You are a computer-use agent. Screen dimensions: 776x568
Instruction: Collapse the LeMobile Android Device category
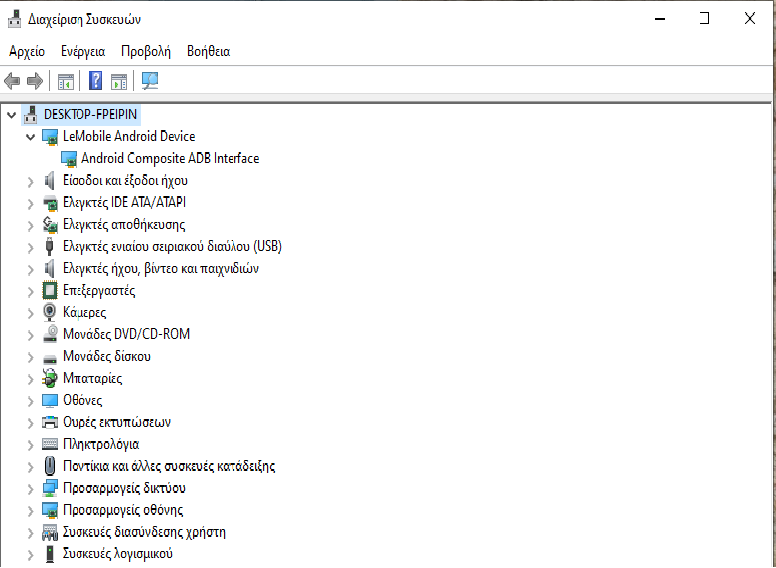click(x=30, y=137)
